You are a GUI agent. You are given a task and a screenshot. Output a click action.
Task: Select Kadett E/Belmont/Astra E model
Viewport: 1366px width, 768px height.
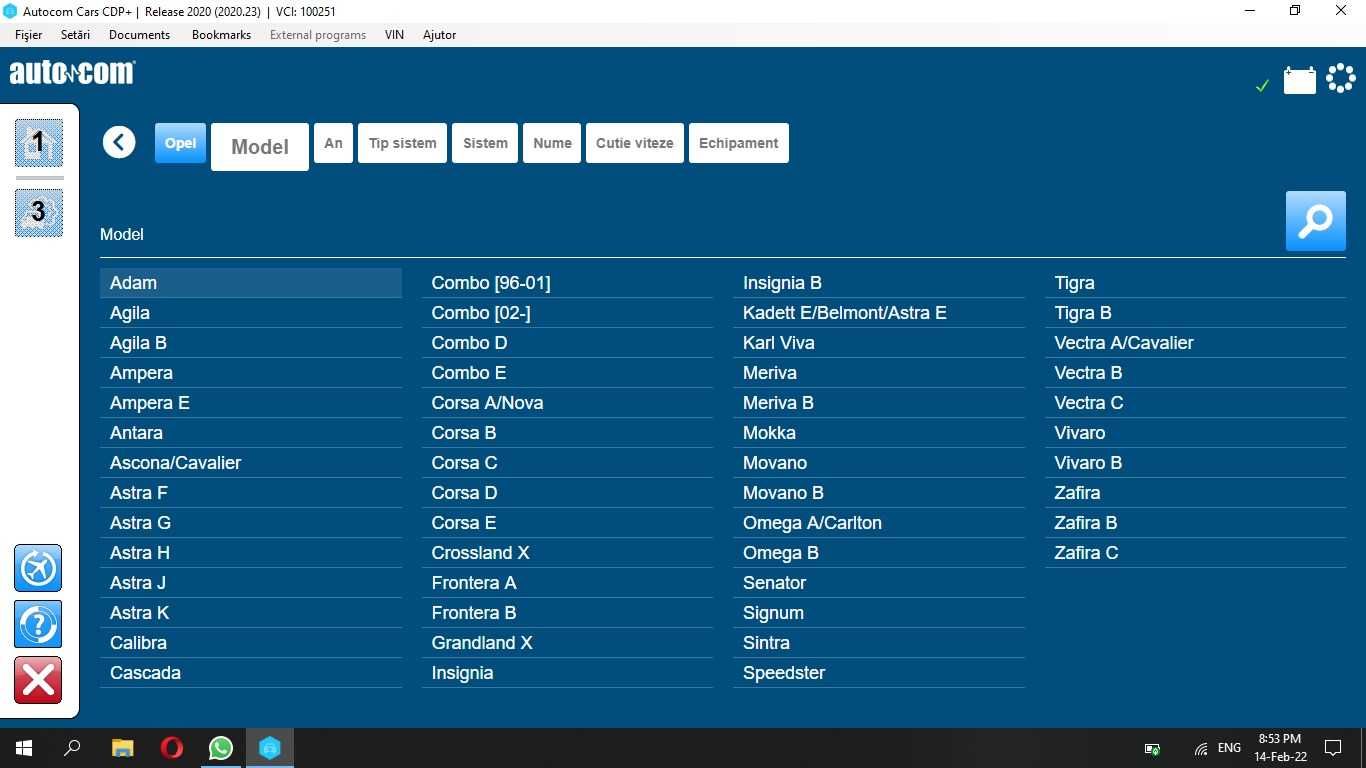(879, 313)
